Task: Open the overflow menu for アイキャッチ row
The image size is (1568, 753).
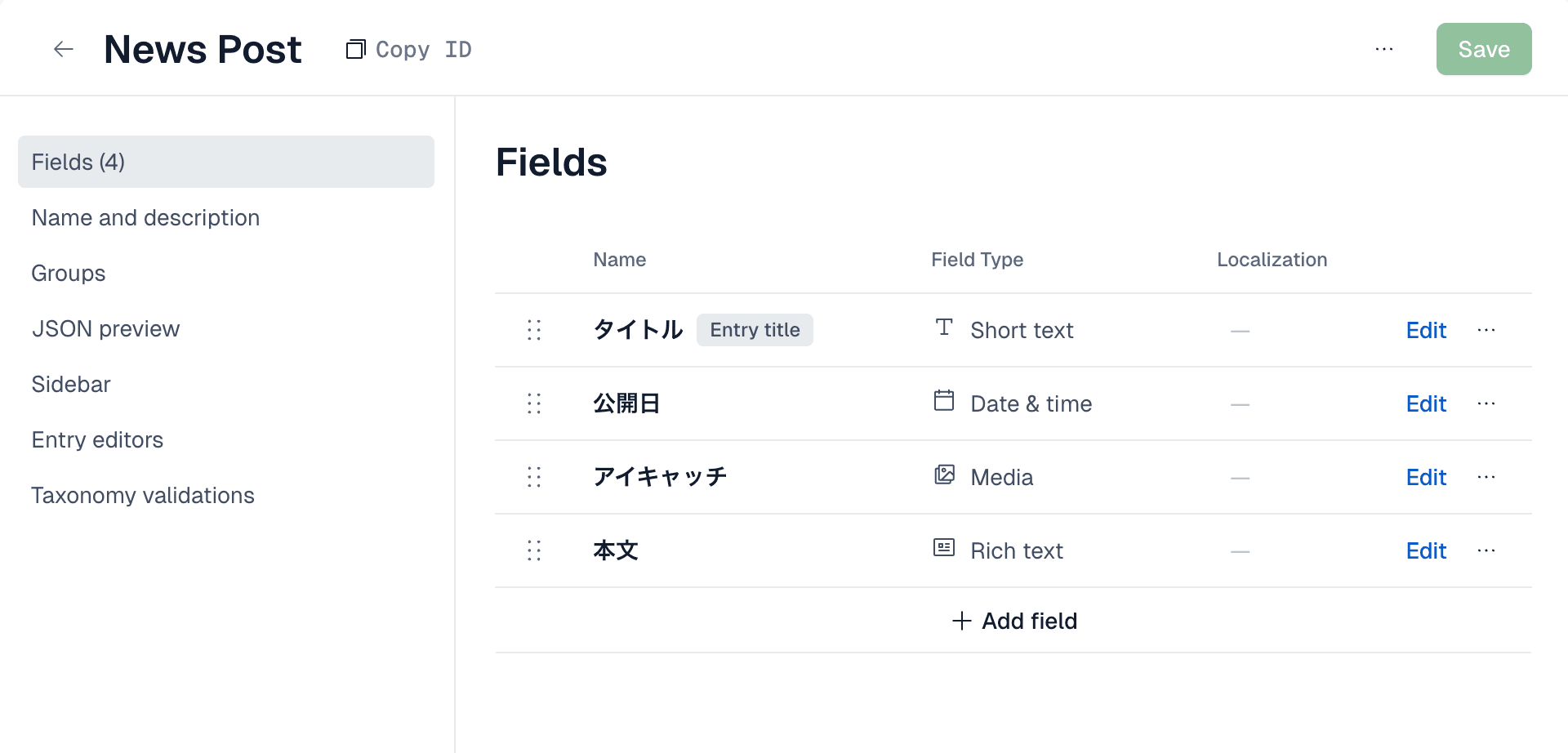Action: pos(1486,477)
